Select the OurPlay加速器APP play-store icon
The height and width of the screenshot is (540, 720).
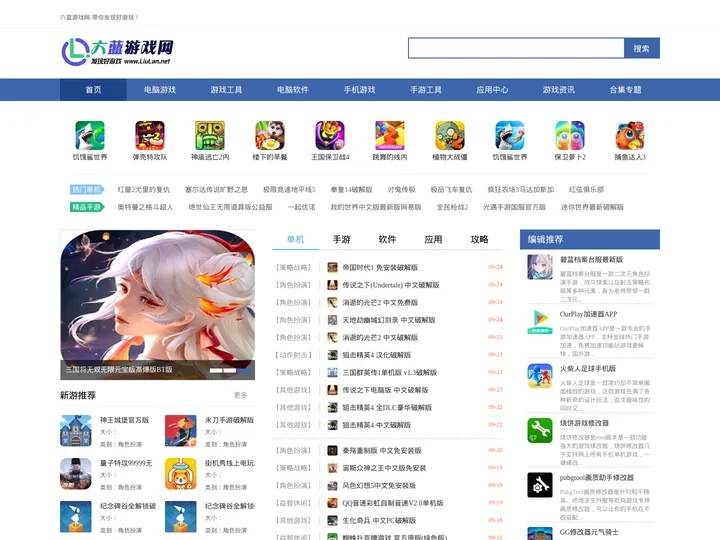click(540, 321)
